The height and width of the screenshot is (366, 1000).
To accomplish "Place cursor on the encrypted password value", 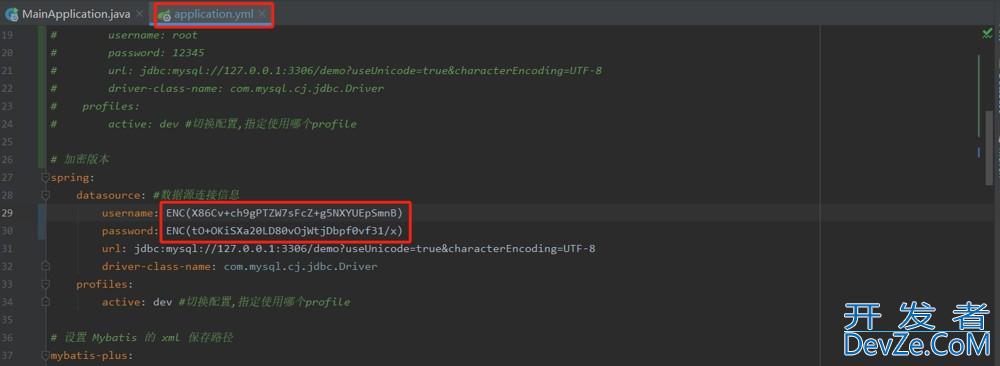I will 284,231.
